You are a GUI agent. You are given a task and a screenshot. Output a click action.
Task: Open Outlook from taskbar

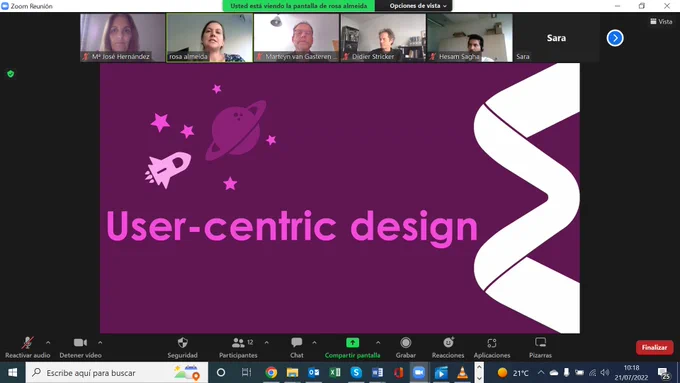point(314,373)
